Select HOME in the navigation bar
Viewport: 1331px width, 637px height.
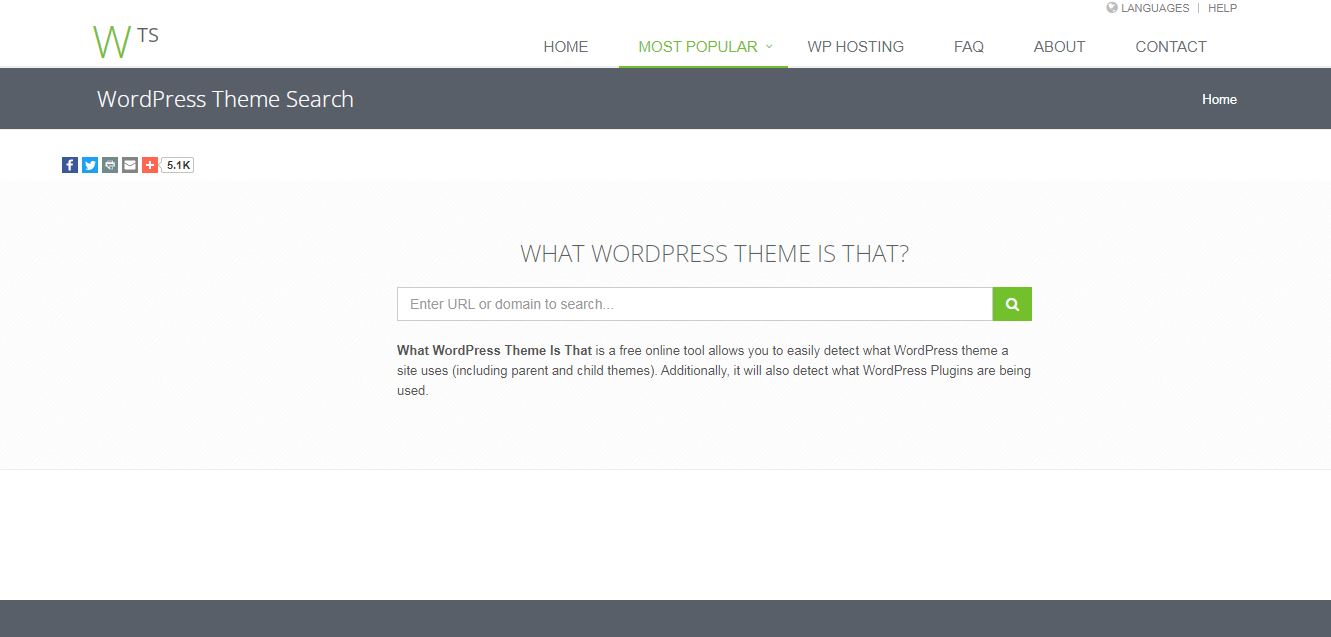565,46
